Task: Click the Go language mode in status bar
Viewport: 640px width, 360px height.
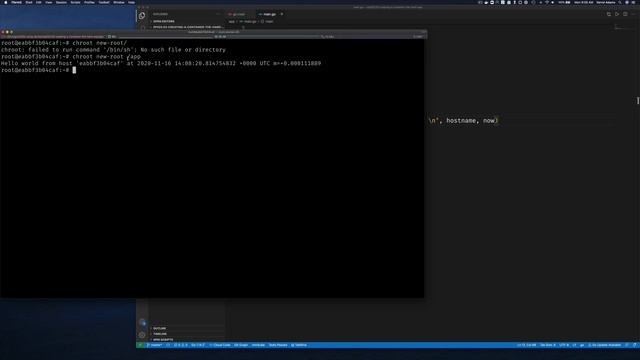Action: coord(582,345)
